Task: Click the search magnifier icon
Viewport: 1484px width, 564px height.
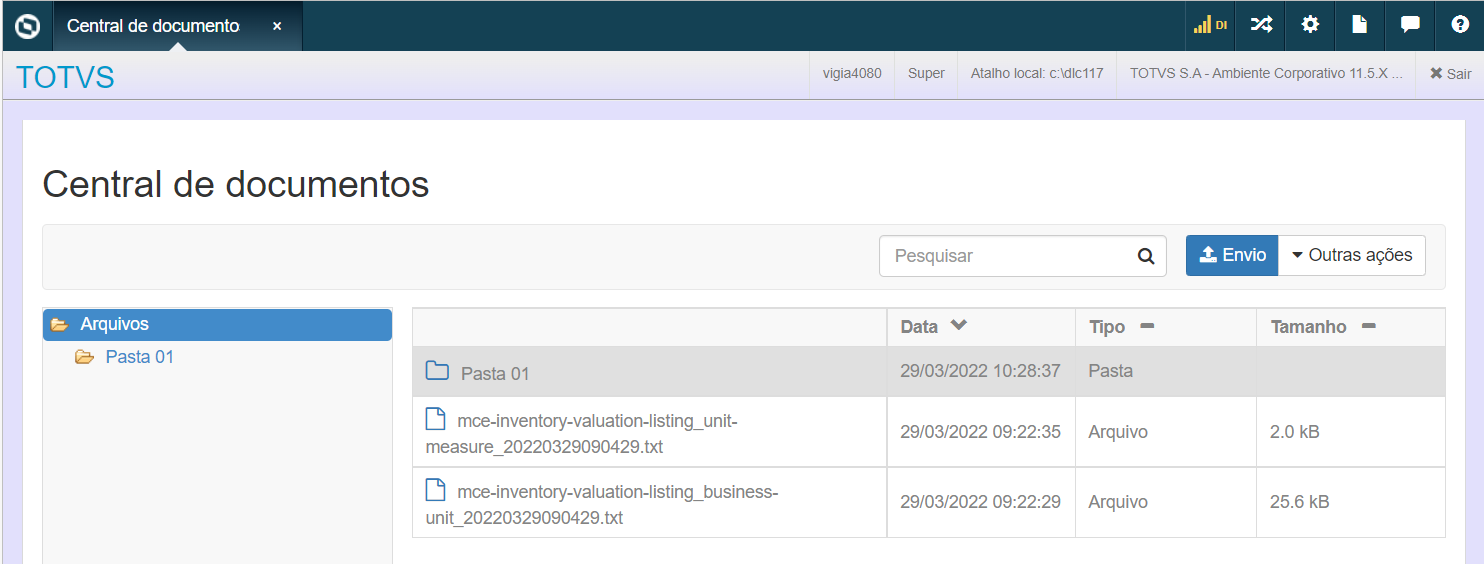Action: 1146,256
